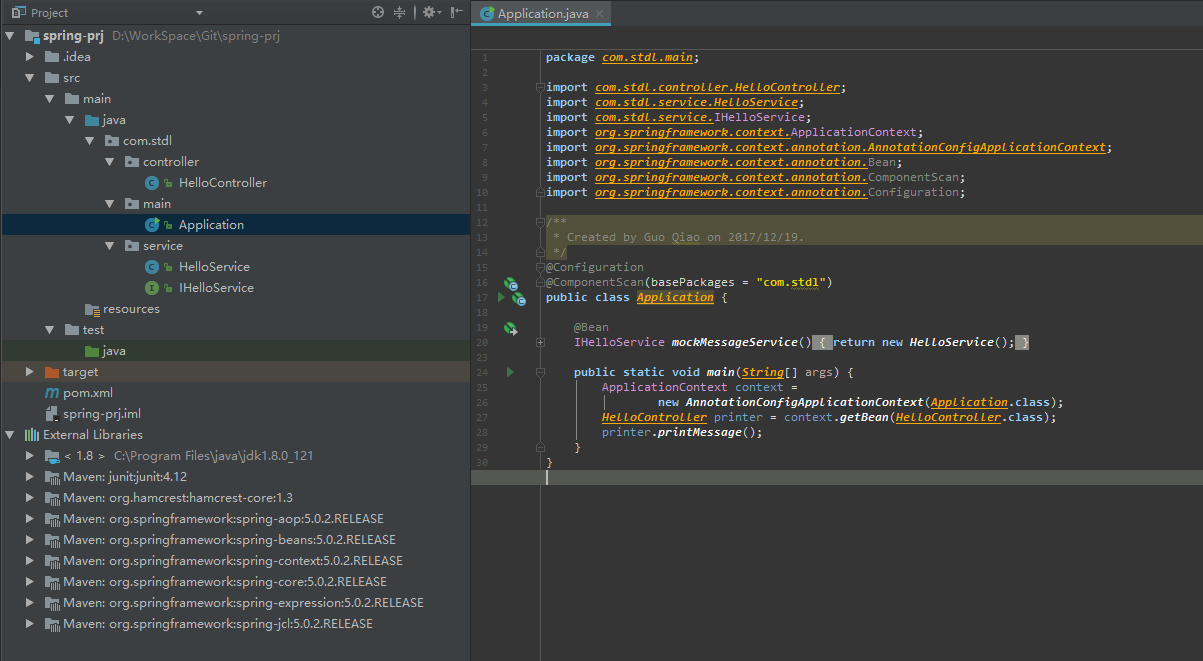The image size is (1203, 661).
Task: Click the HelloController class icon
Action: point(151,183)
